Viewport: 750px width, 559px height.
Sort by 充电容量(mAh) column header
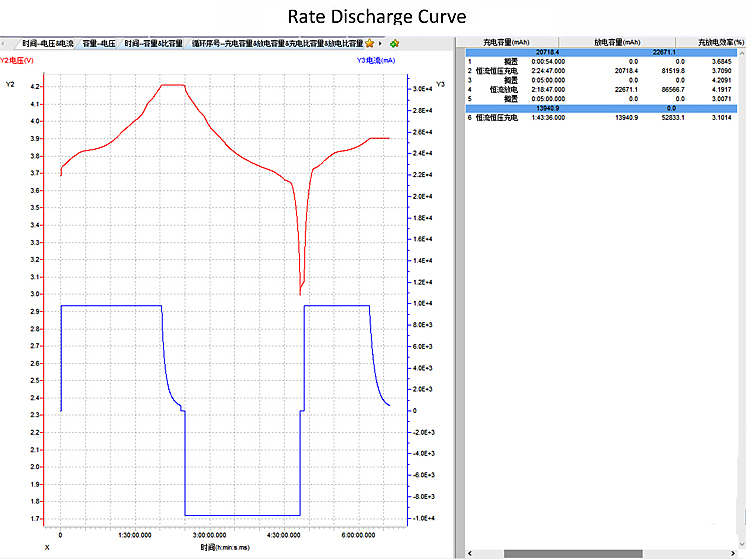pos(506,42)
